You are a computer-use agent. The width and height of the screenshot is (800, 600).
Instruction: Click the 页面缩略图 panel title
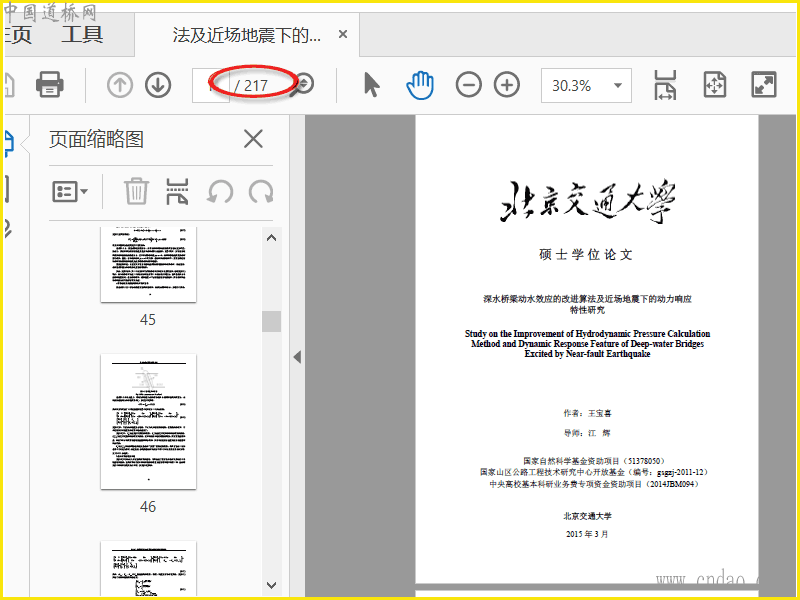96,139
